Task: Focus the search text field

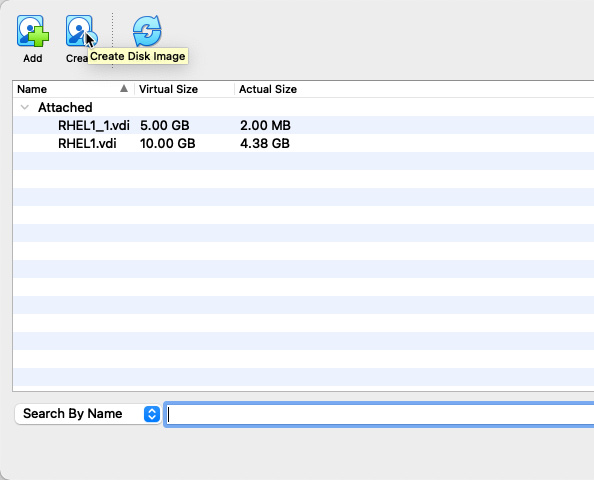Action: pos(380,414)
